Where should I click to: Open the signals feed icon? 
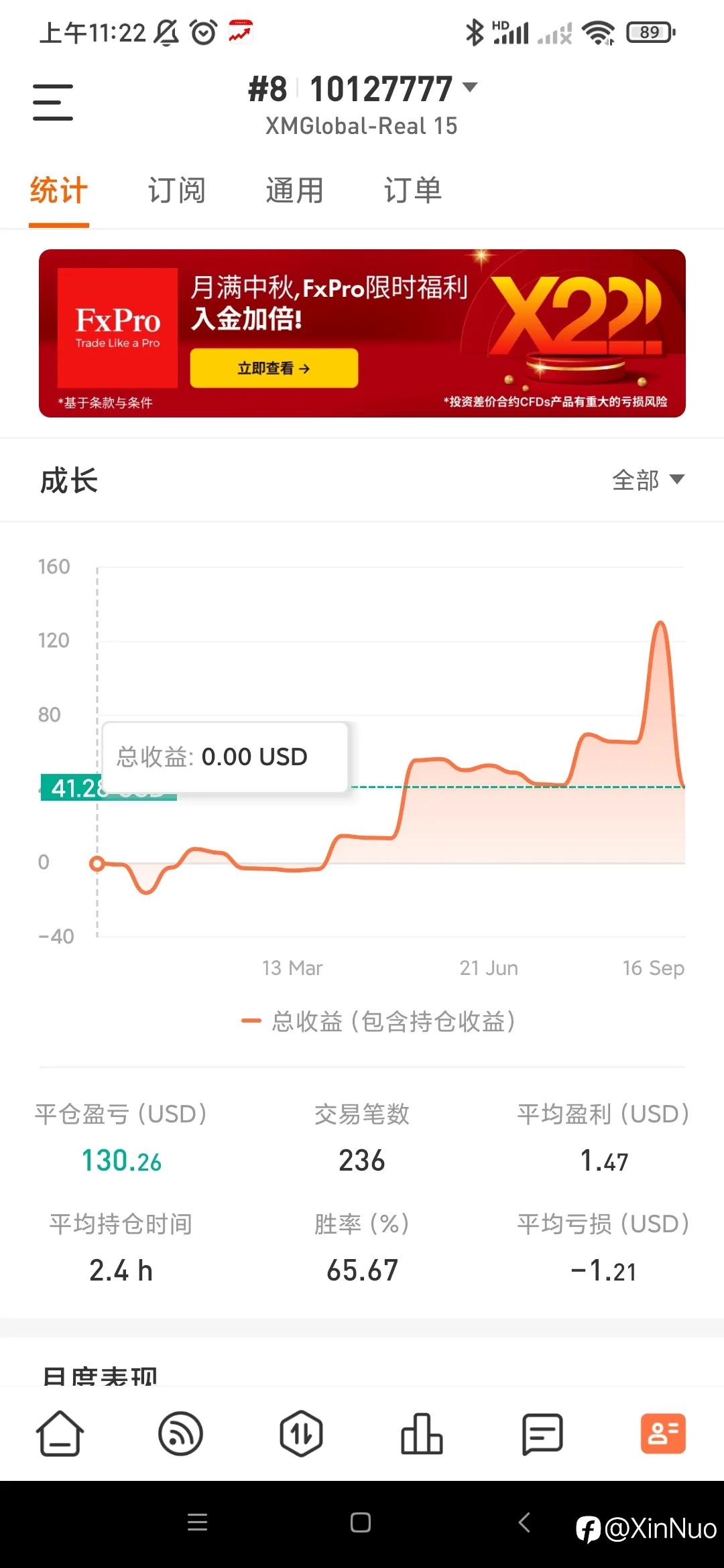[180, 1434]
